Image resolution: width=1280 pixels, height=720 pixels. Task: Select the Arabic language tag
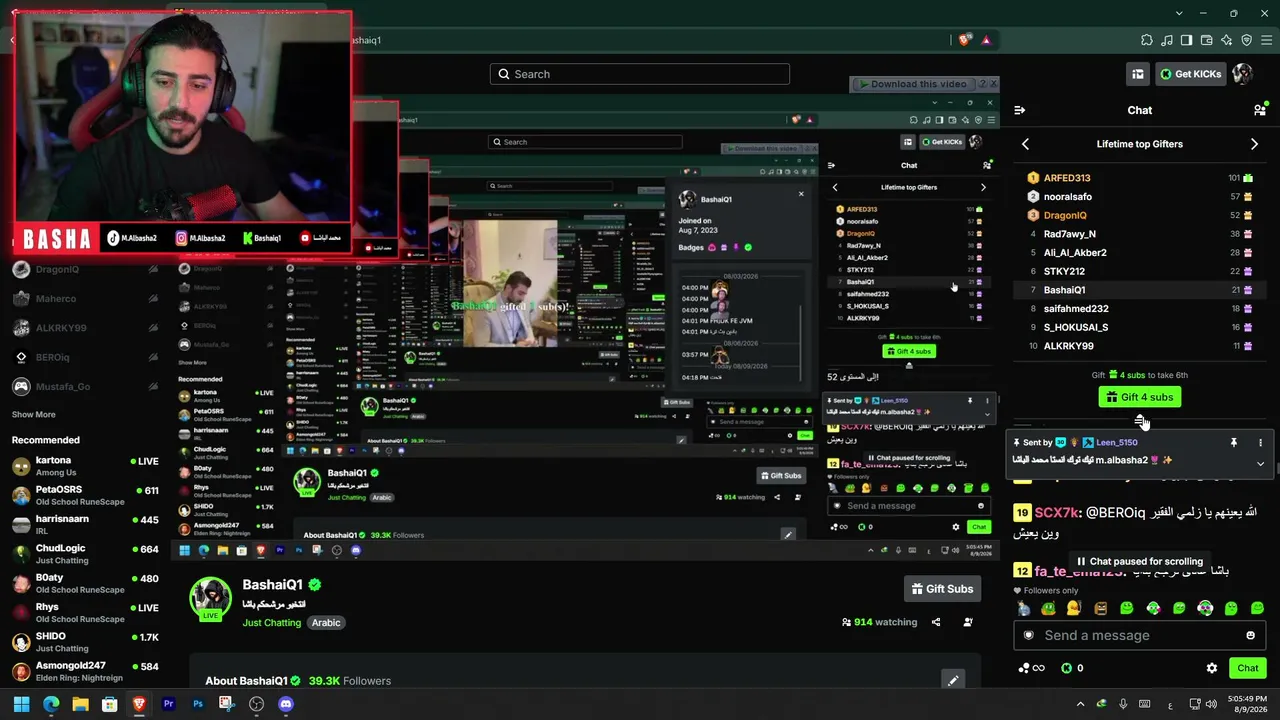pos(326,622)
